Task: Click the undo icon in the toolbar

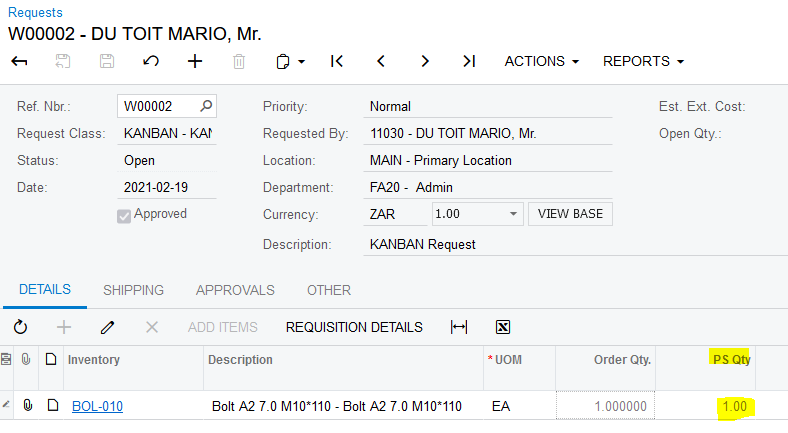Action: tap(151, 61)
